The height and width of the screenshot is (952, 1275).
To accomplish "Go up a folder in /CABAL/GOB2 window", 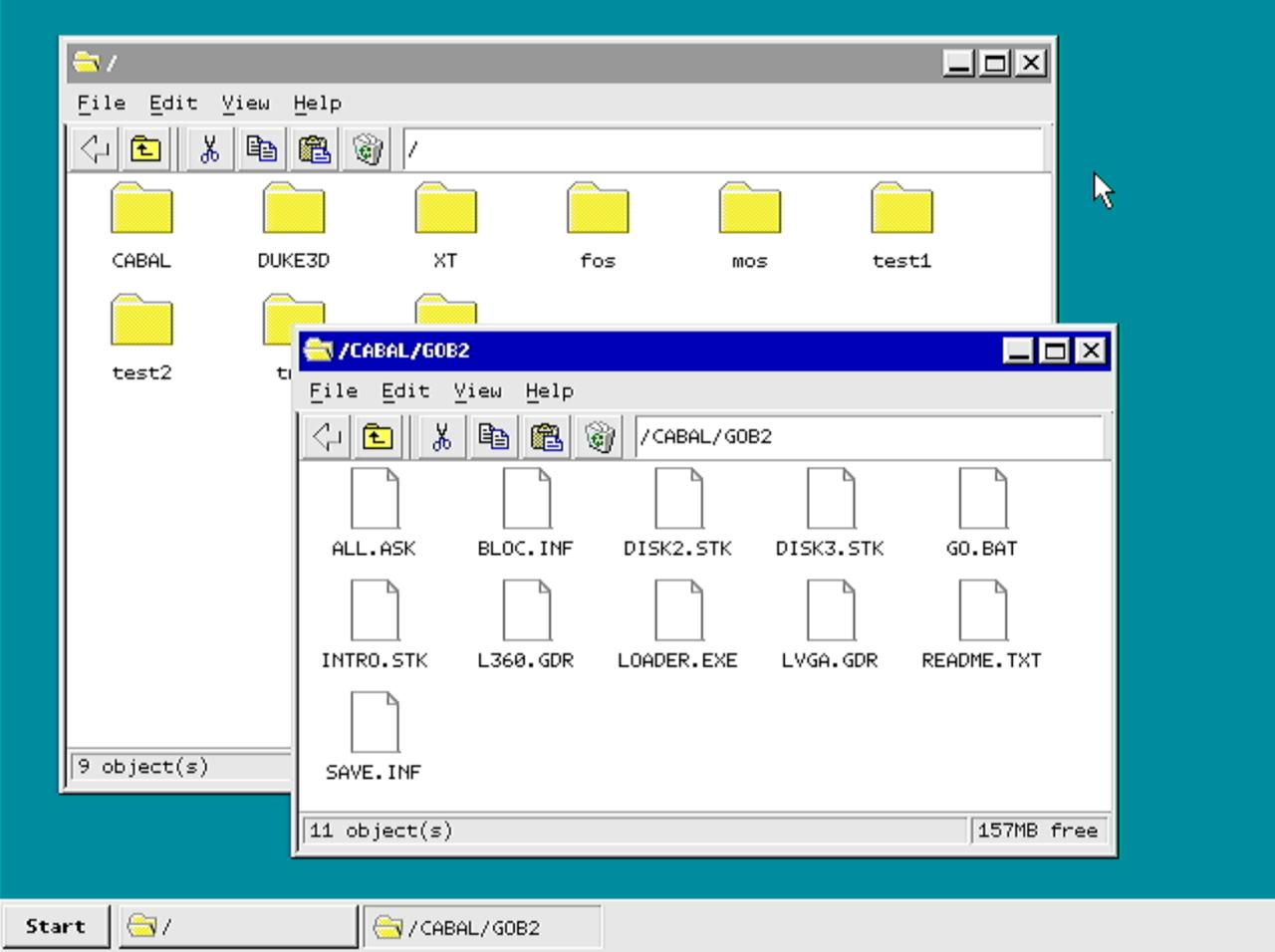I will pos(378,437).
